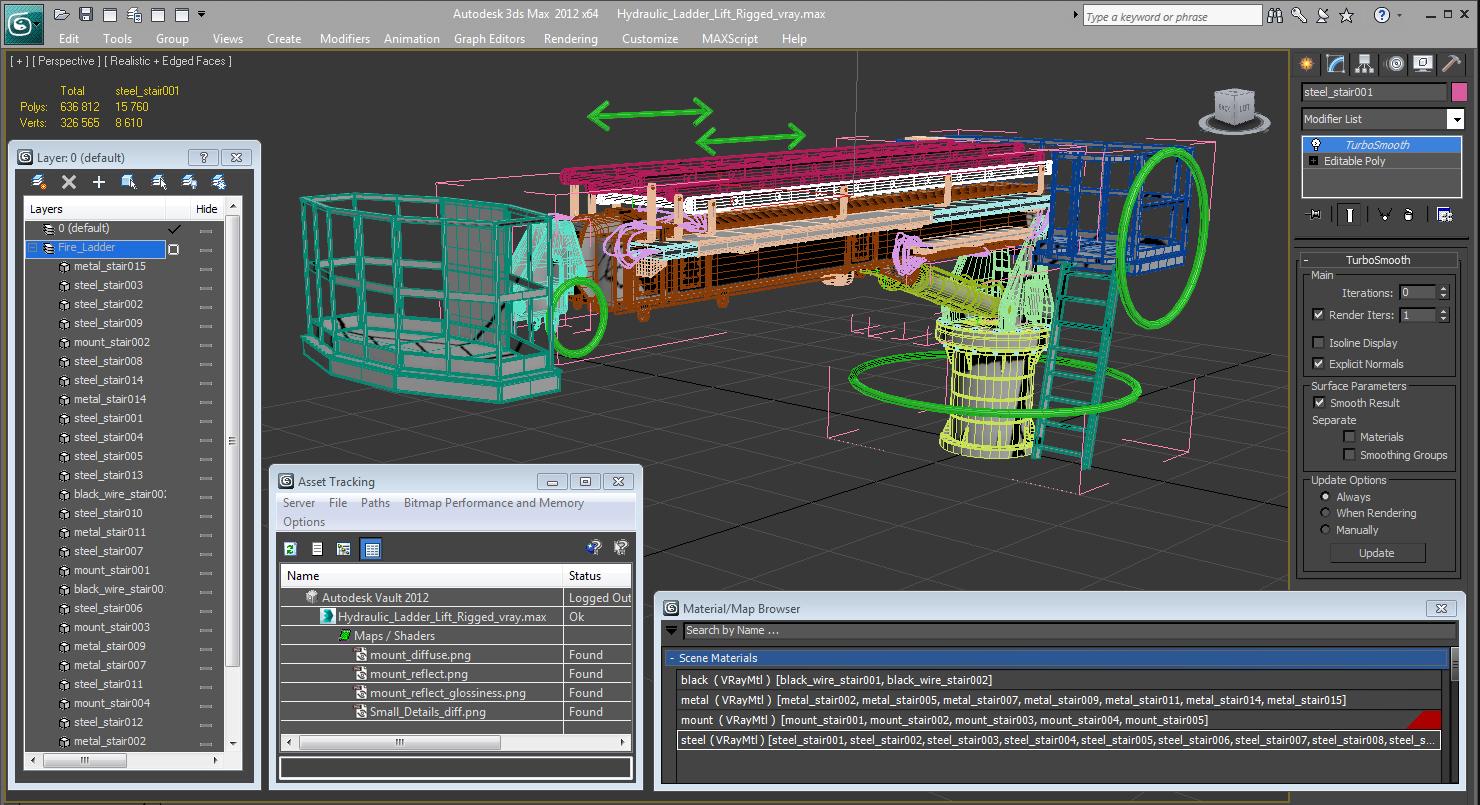
Task: Click the star Favorites icon in title bar
Action: [x=1346, y=15]
